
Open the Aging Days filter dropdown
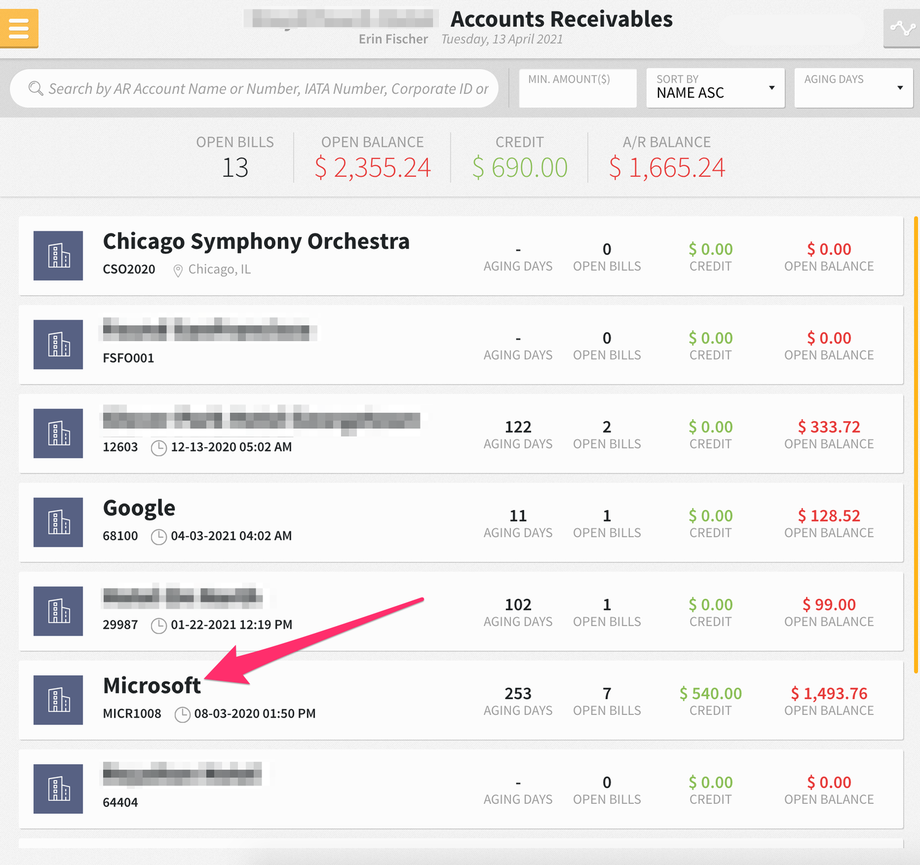[x=853, y=88]
